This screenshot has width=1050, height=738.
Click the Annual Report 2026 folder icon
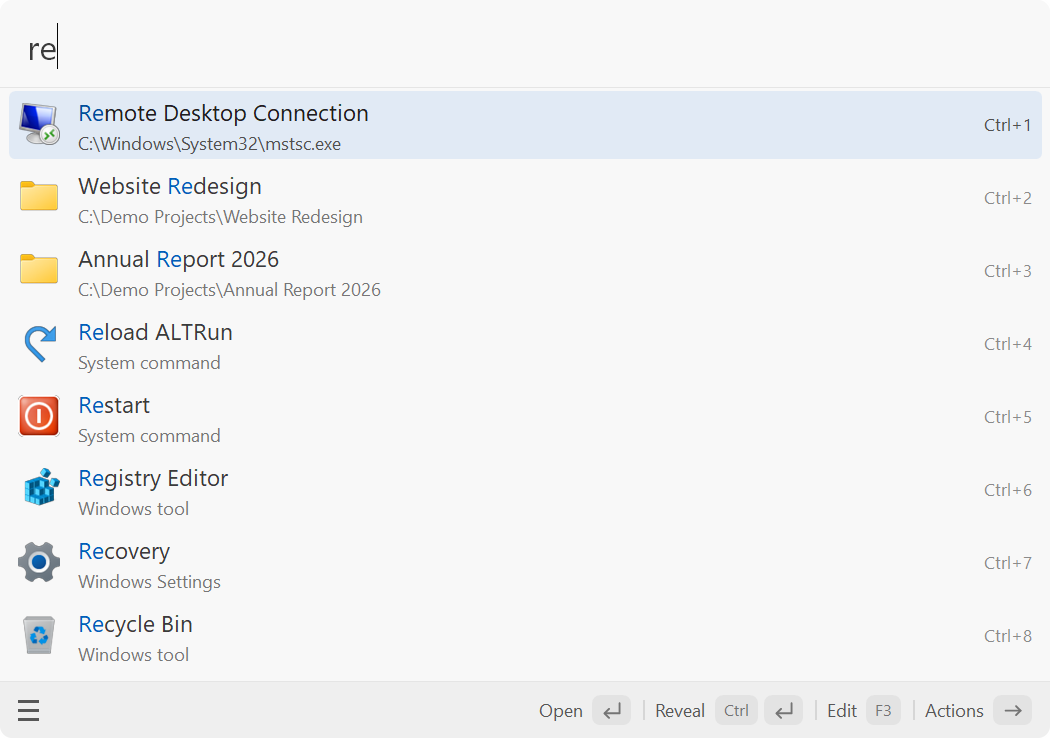point(39,269)
